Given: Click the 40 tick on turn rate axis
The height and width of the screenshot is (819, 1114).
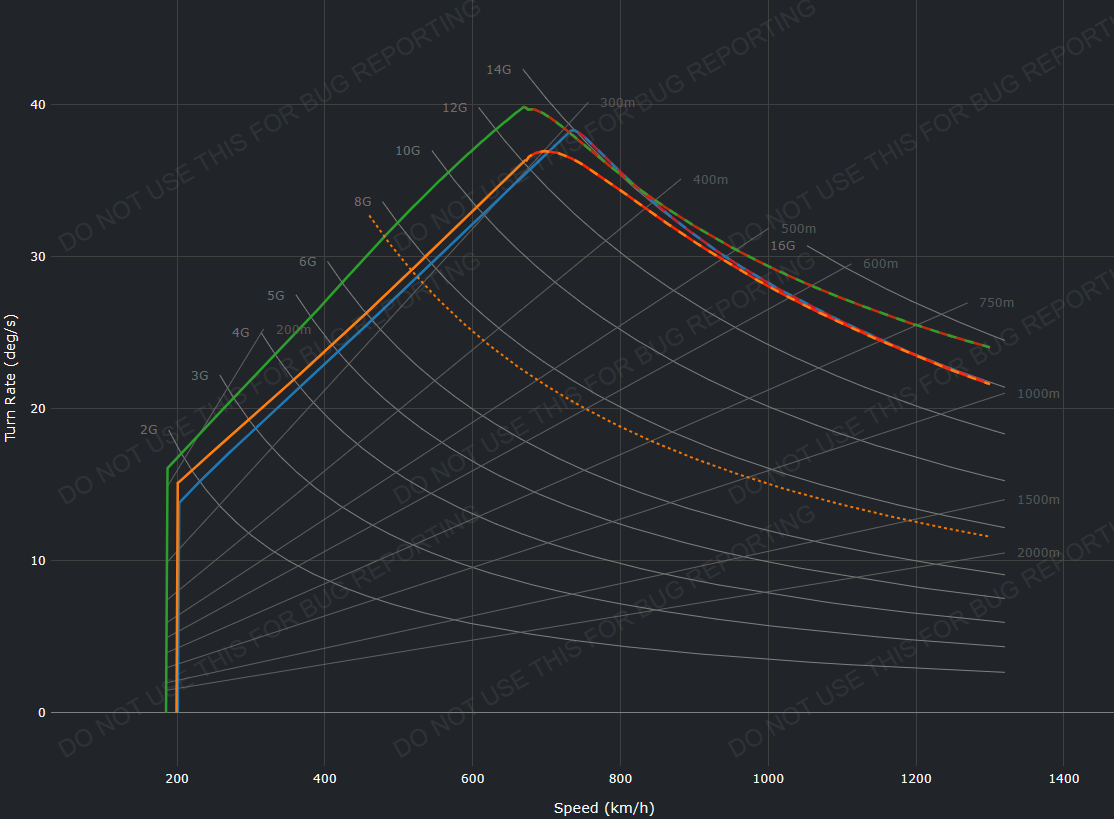Looking at the screenshot, I should (38, 105).
